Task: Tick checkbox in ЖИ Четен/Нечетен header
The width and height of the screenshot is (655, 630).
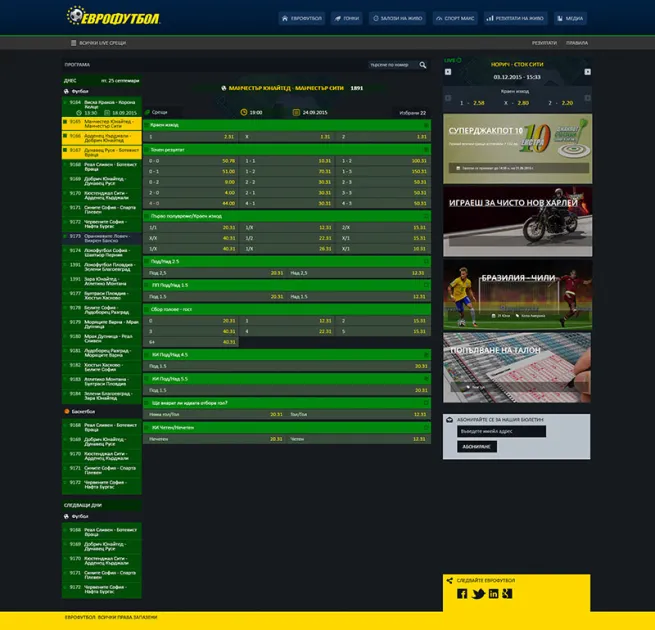Action: tap(147, 428)
